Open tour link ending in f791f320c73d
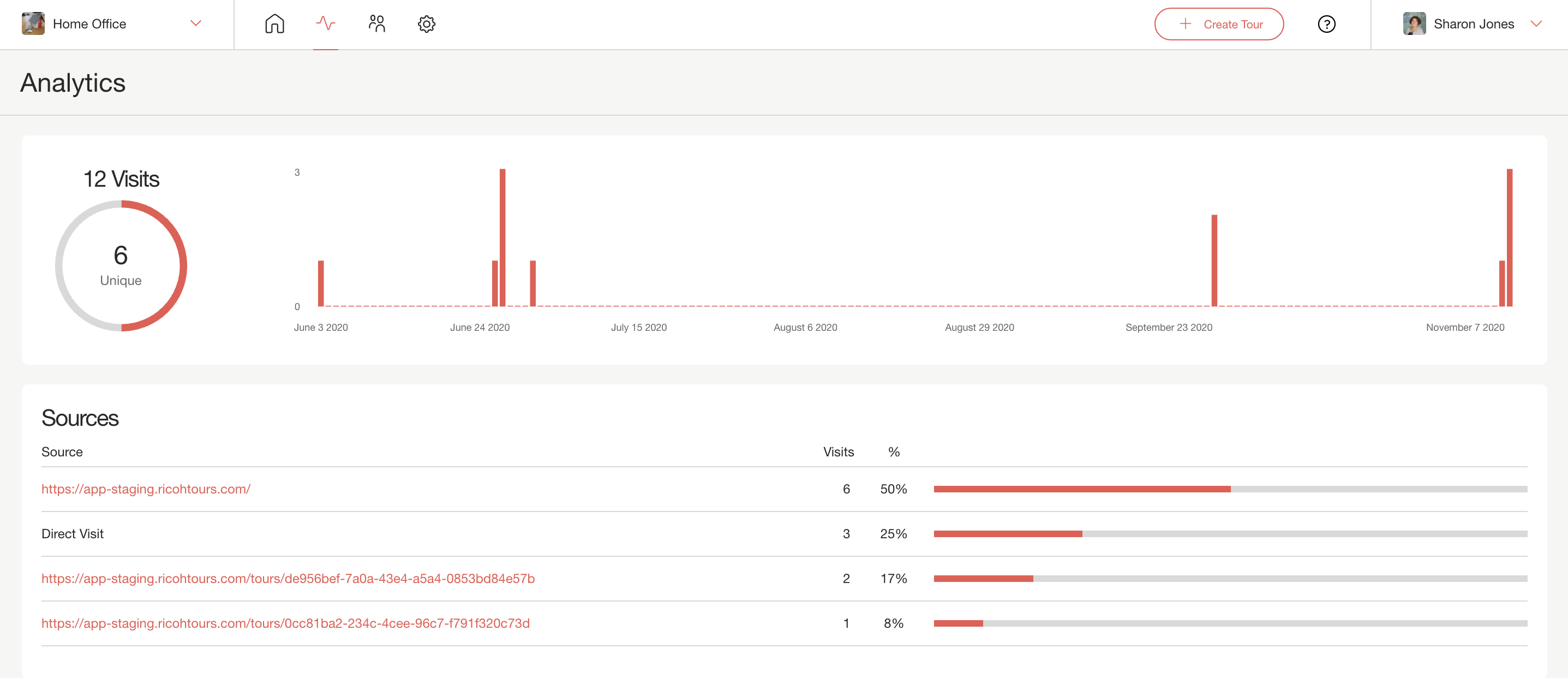 pos(285,623)
